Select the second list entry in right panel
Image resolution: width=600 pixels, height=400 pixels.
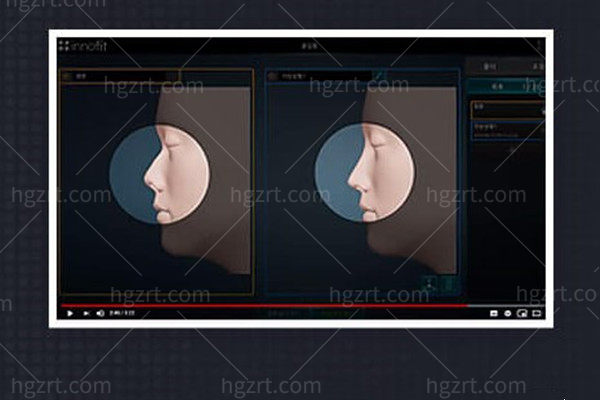point(507,130)
